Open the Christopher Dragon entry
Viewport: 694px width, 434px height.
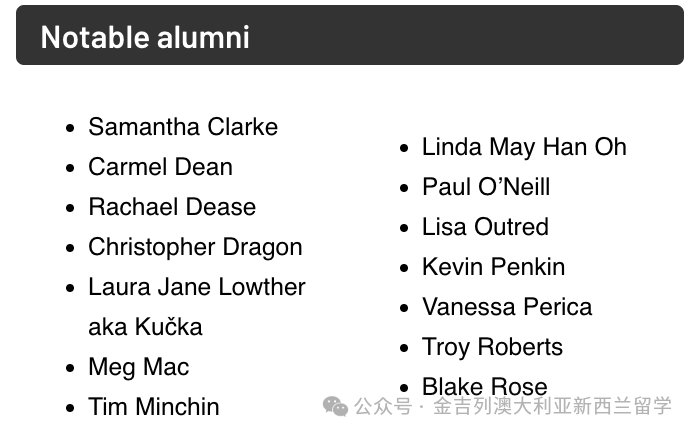point(195,247)
